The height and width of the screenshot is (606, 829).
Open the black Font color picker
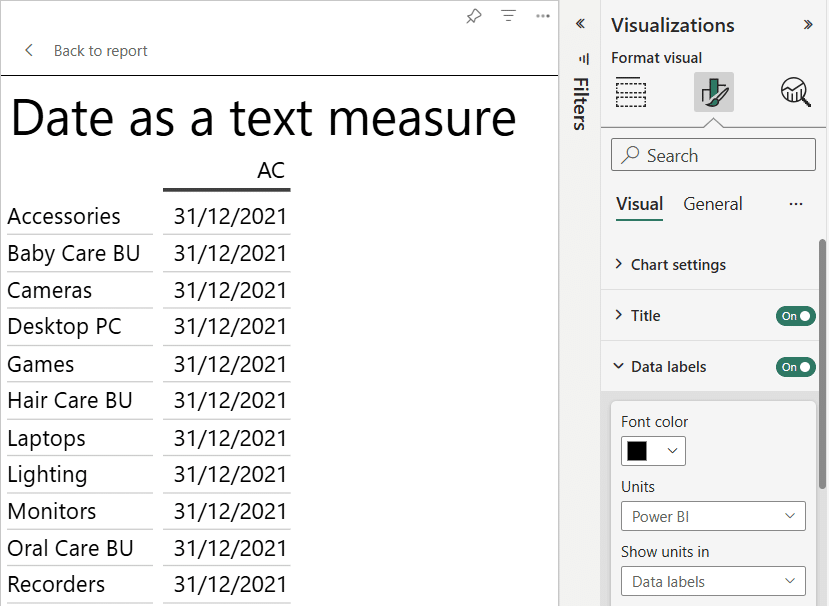pos(653,451)
